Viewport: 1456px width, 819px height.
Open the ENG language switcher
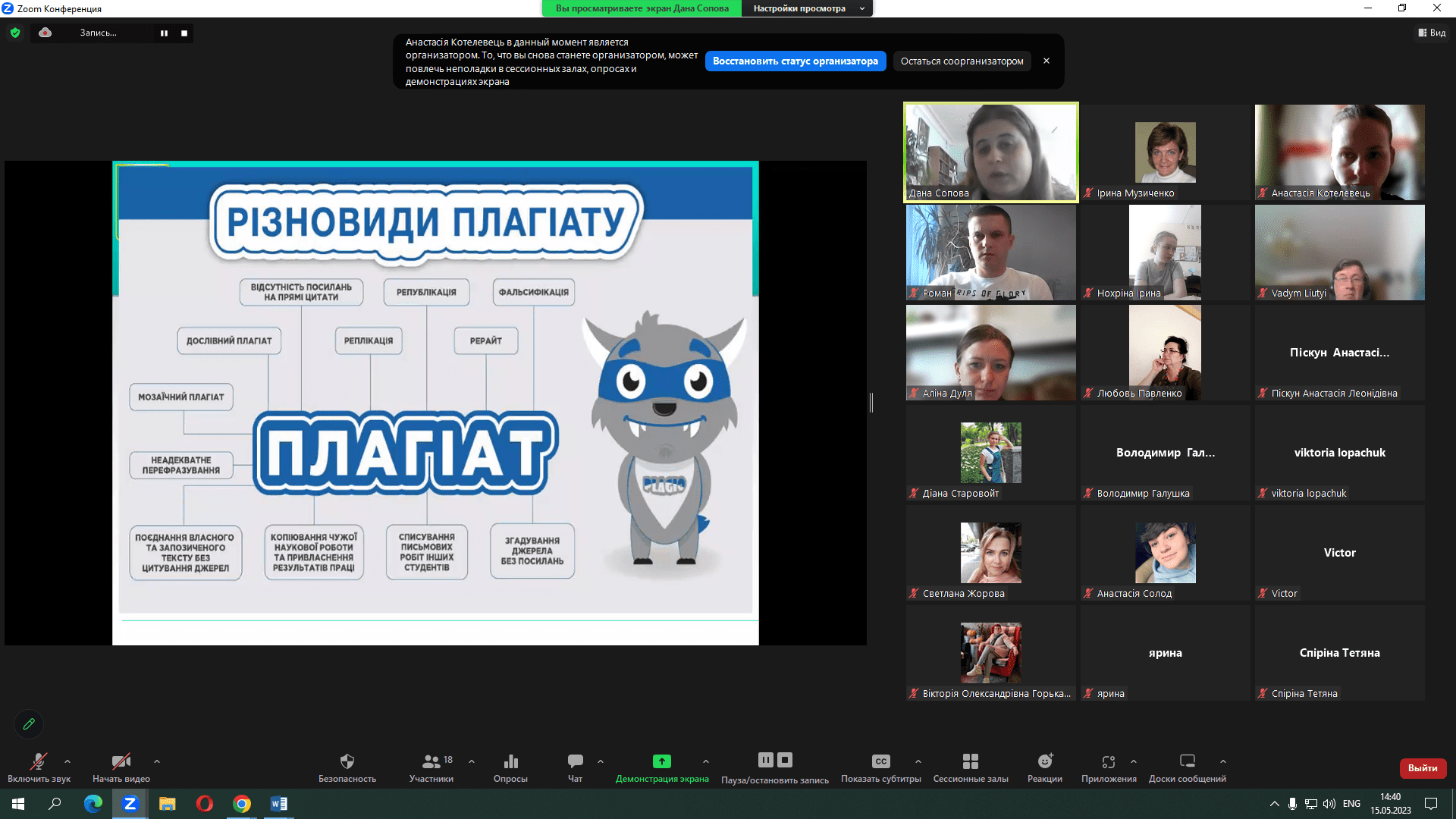point(1351,803)
